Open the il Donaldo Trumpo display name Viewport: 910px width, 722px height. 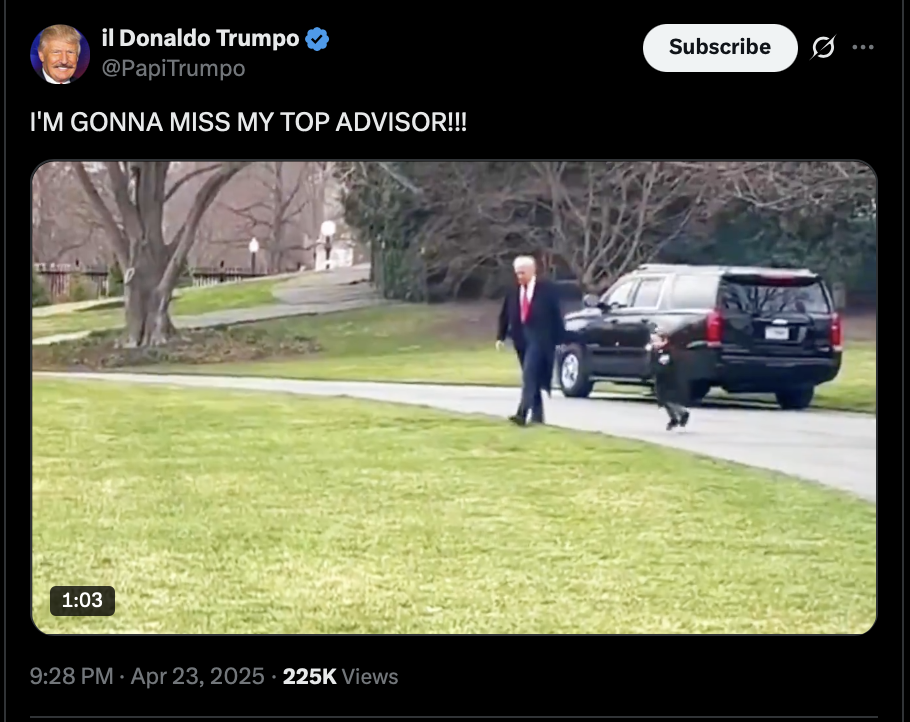coord(200,38)
